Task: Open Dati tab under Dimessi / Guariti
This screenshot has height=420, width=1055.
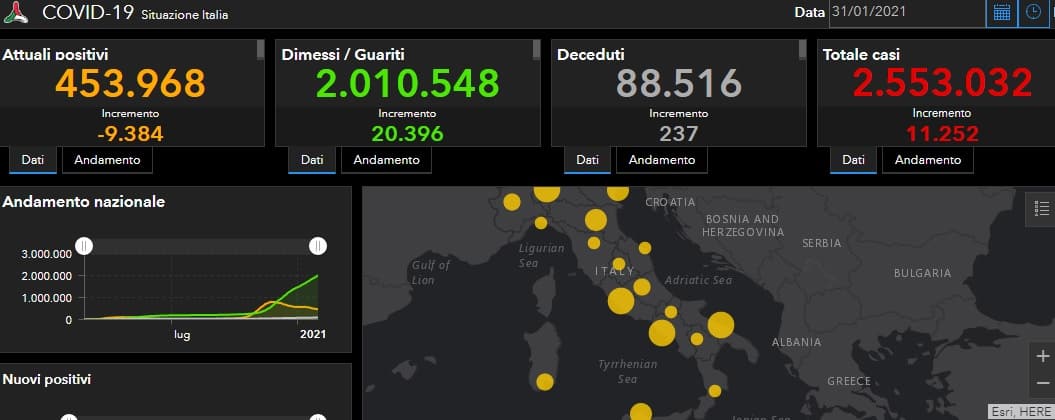Action: [x=312, y=160]
